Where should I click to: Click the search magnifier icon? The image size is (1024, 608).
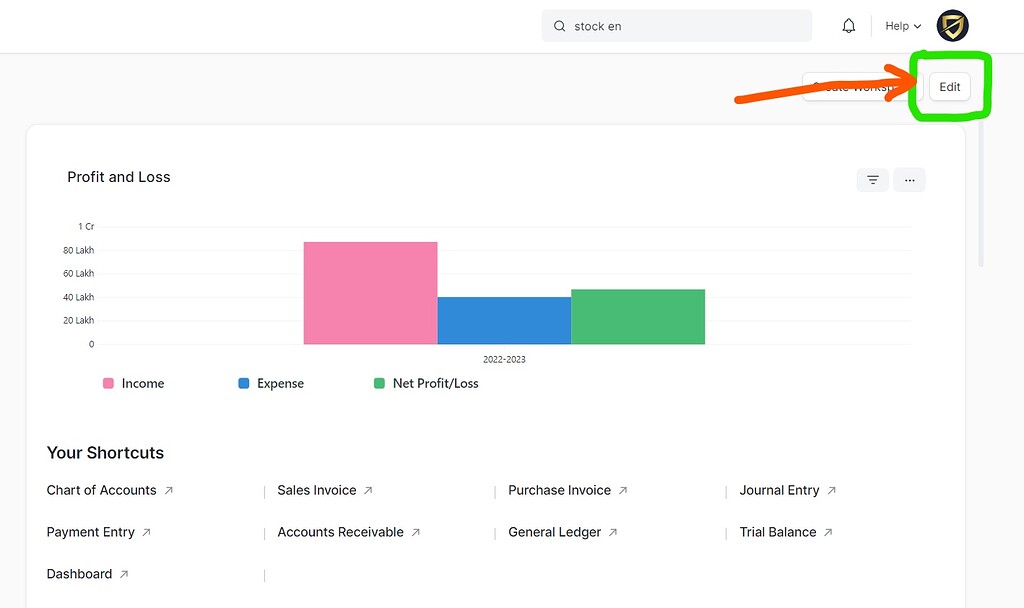pos(560,26)
